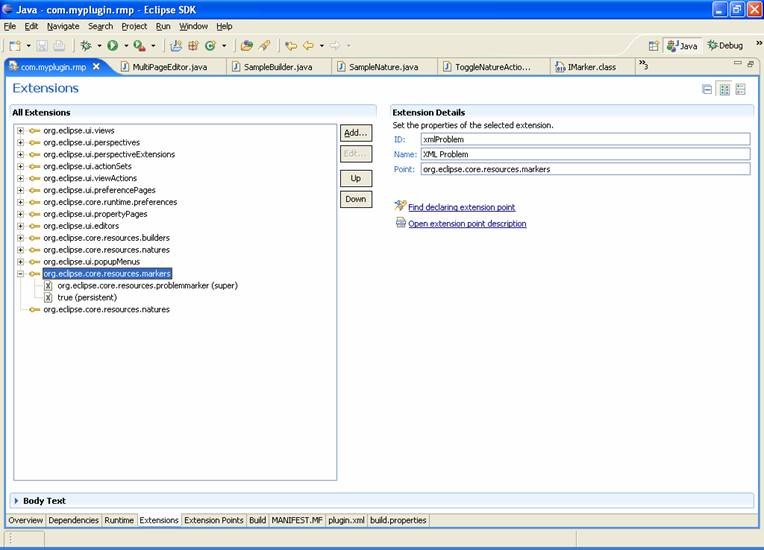764x550 pixels.
Task: Select the true (persistent) tree item
Action: pyautogui.click(x=87, y=297)
